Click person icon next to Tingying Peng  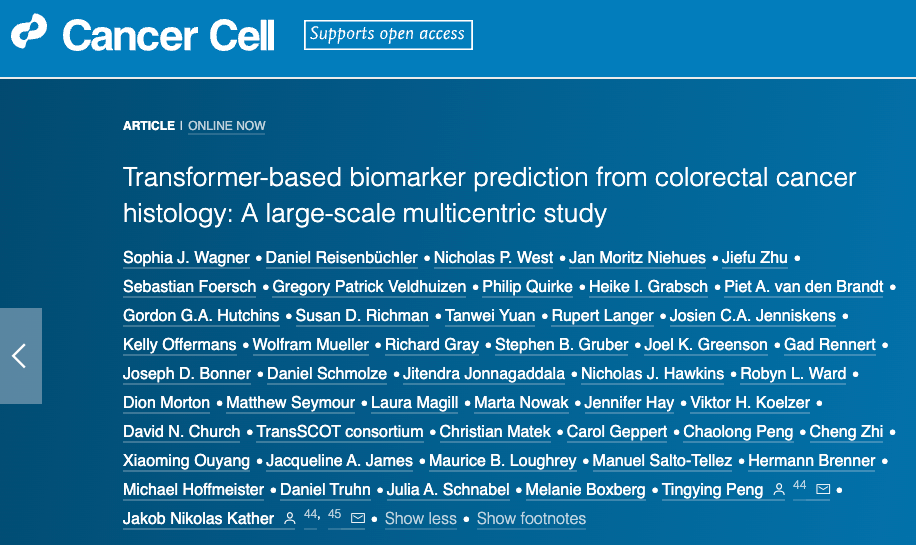(780, 490)
